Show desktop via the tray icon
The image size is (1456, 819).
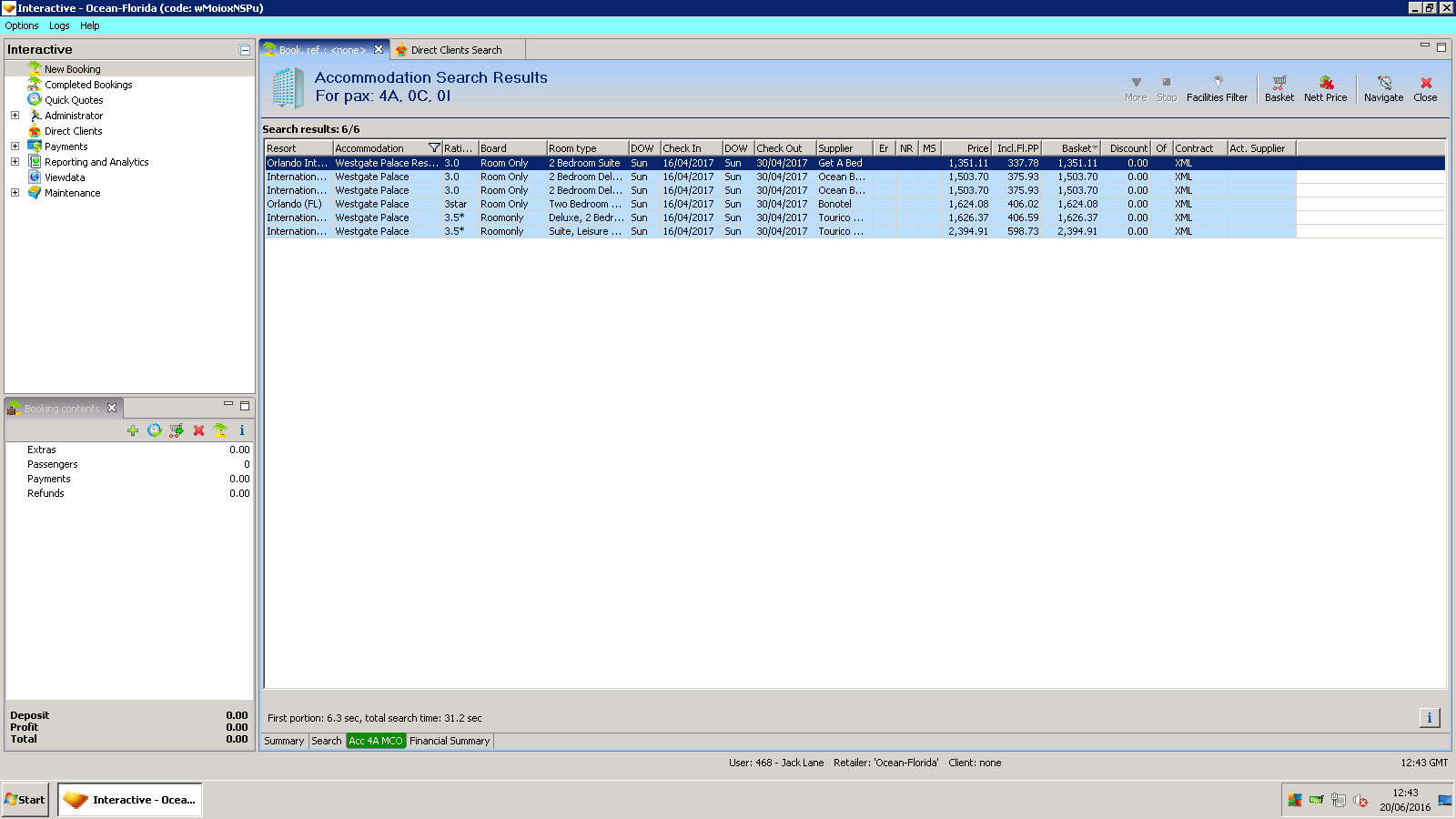(x=1445, y=801)
